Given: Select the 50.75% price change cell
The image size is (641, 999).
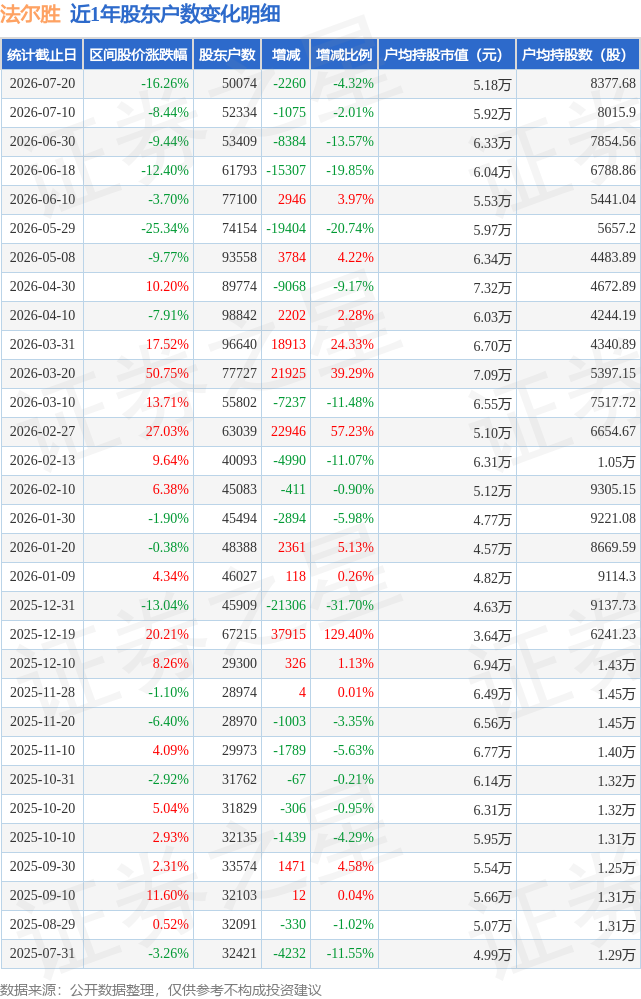Looking at the screenshot, I should [167, 373].
